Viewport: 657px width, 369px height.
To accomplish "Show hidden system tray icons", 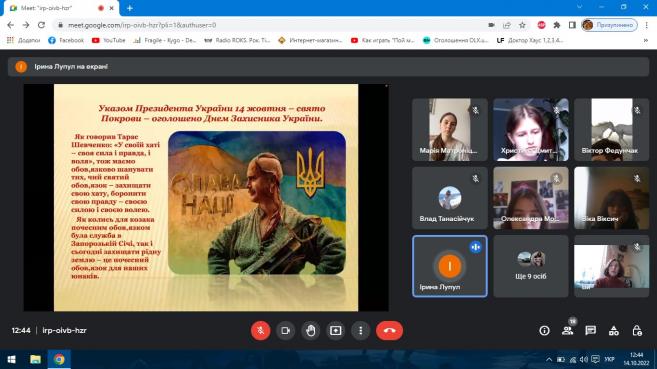I will pos(548,359).
